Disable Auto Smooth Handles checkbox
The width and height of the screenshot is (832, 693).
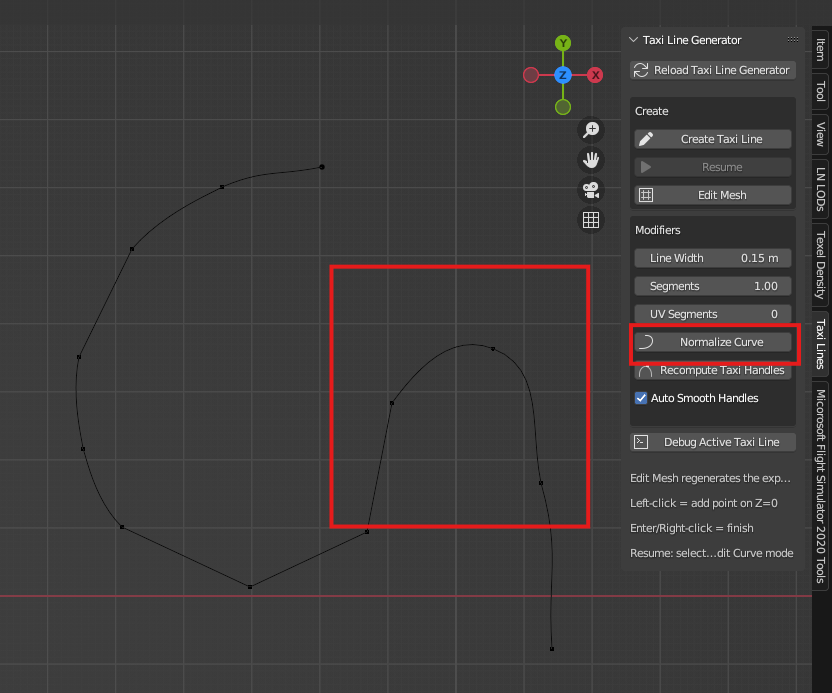[642, 398]
